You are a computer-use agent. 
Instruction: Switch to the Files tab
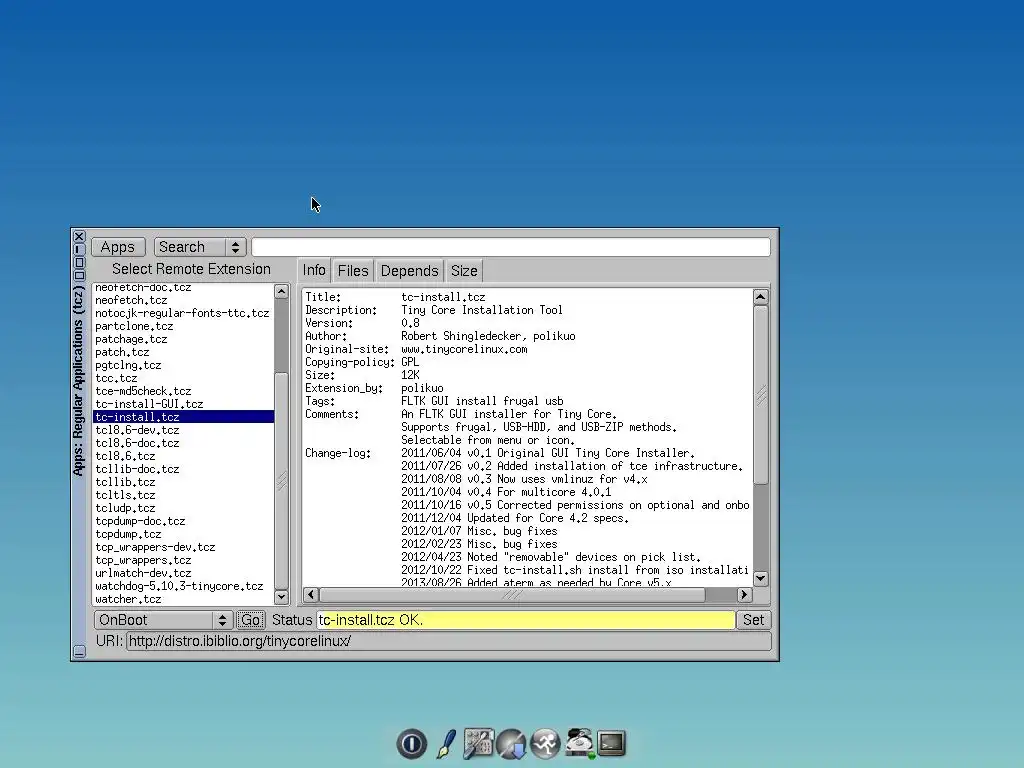coord(353,270)
